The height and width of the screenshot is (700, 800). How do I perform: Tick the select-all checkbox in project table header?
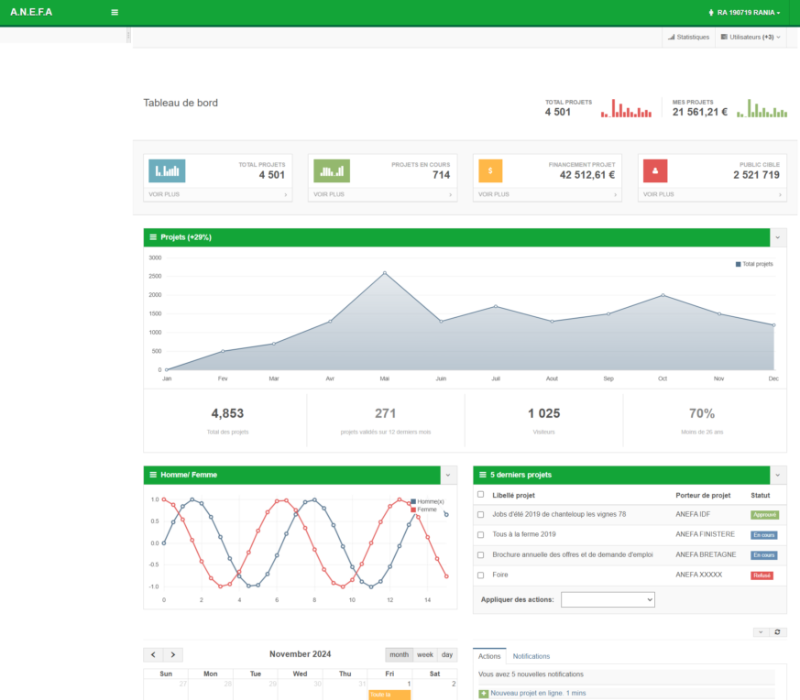(x=481, y=494)
